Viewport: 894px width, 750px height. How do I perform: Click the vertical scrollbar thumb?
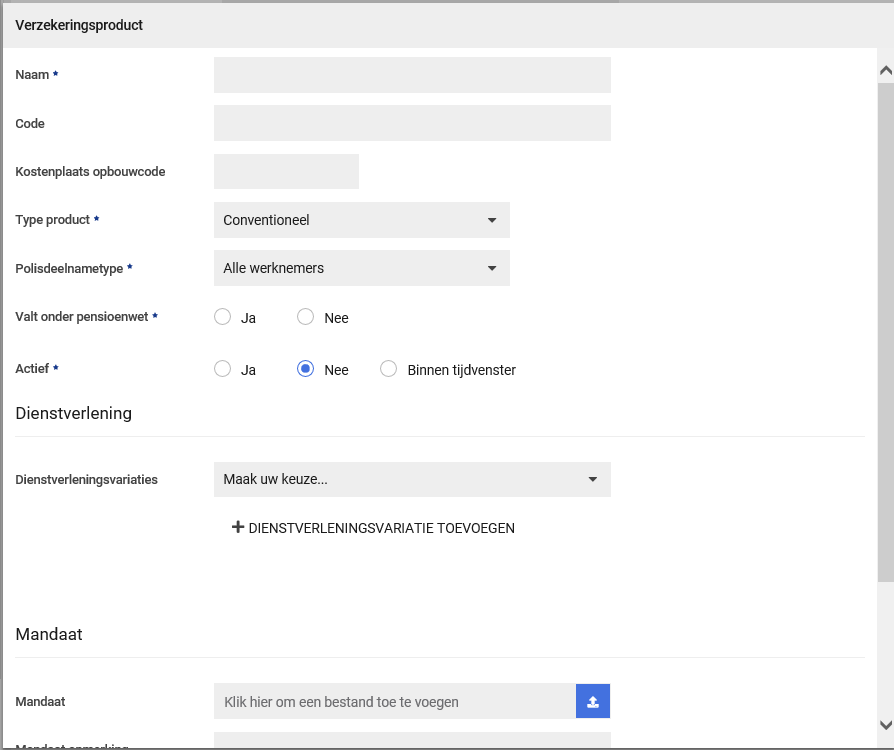(x=885, y=330)
